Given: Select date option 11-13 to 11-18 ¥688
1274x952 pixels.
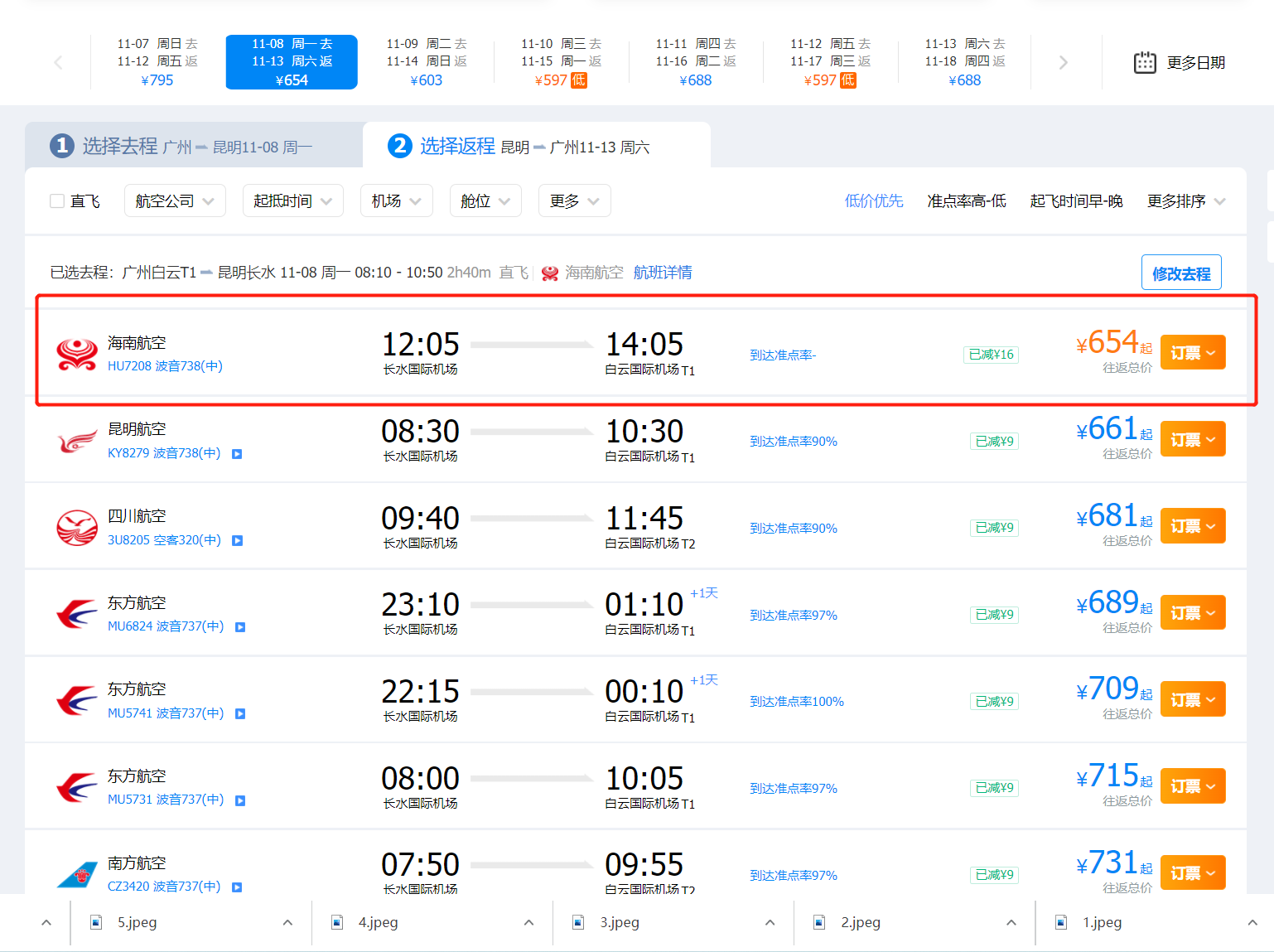Looking at the screenshot, I should pos(965,62).
